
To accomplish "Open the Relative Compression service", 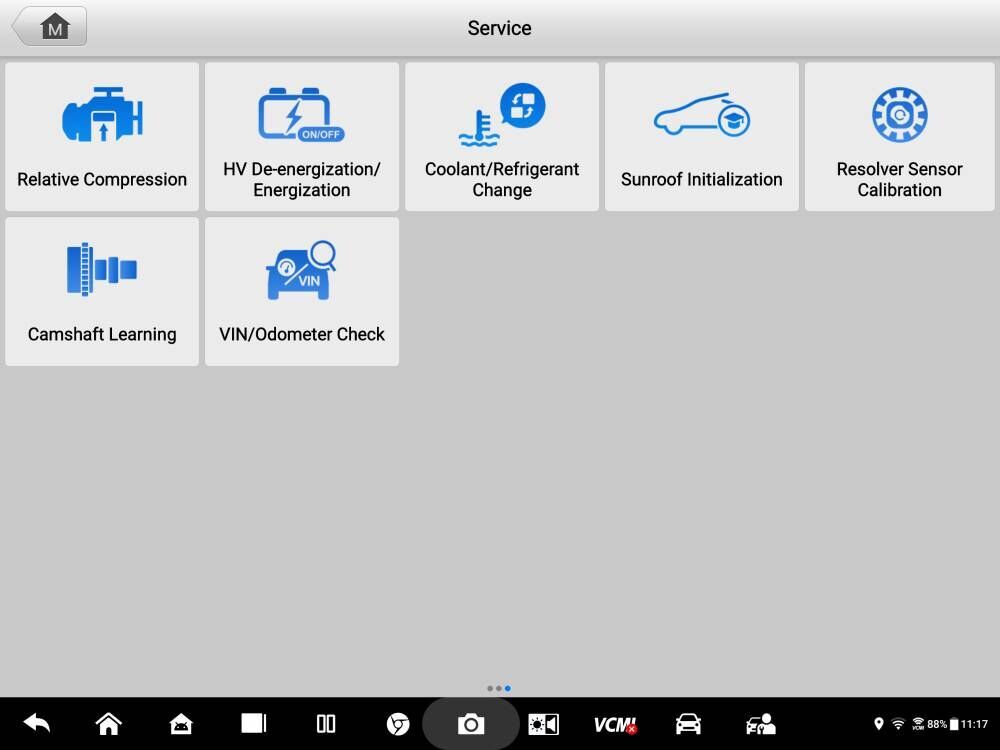I will point(102,137).
